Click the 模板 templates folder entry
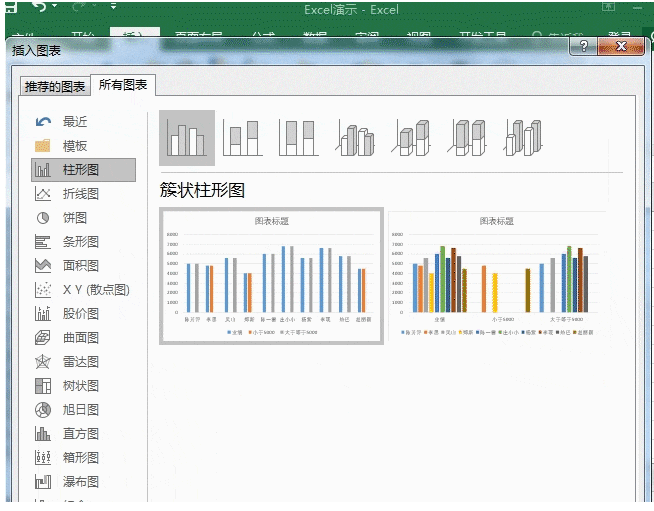Screen dimensions: 654x511 (x=75, y=146)
